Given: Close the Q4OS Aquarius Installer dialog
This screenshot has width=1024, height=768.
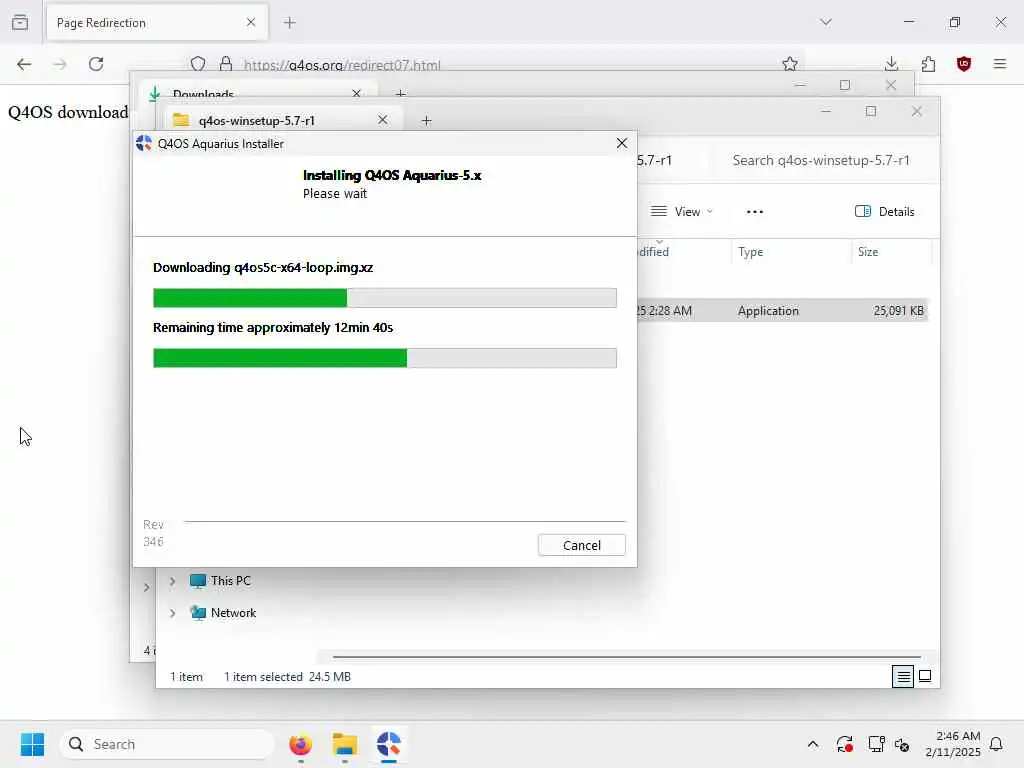Looking at the screenshot, I should point(622,143).
